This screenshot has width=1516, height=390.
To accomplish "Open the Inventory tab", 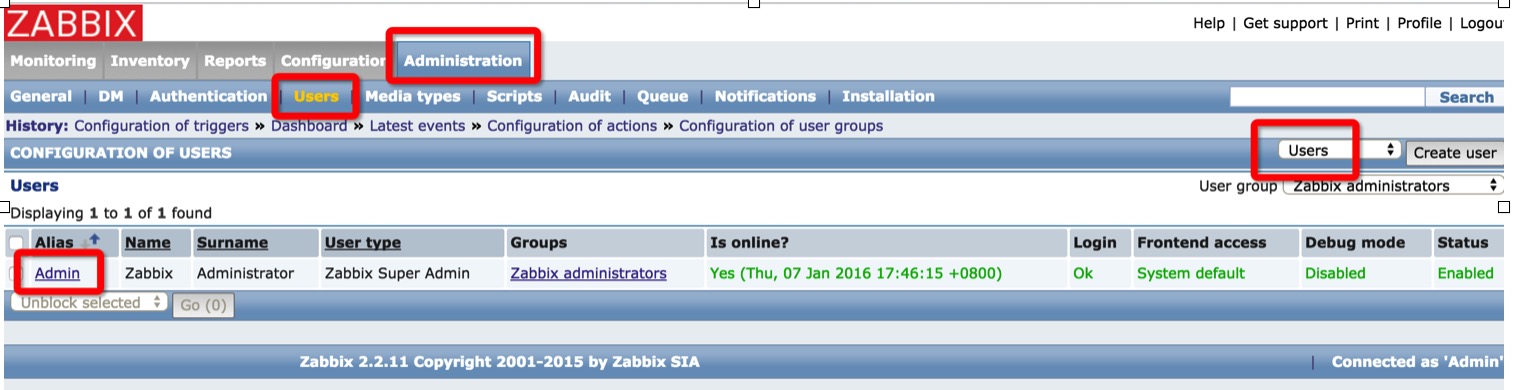I will [x=150, y=61].
